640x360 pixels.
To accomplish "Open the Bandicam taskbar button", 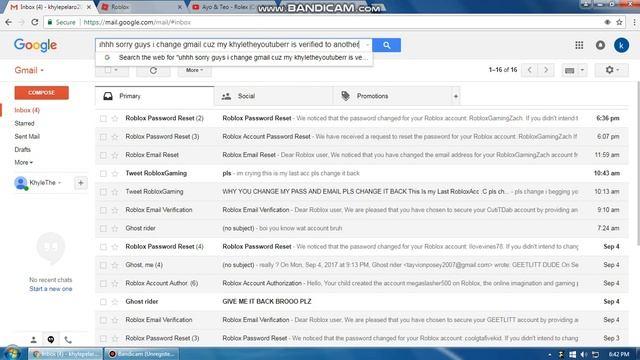I will [x=141, y=353].
